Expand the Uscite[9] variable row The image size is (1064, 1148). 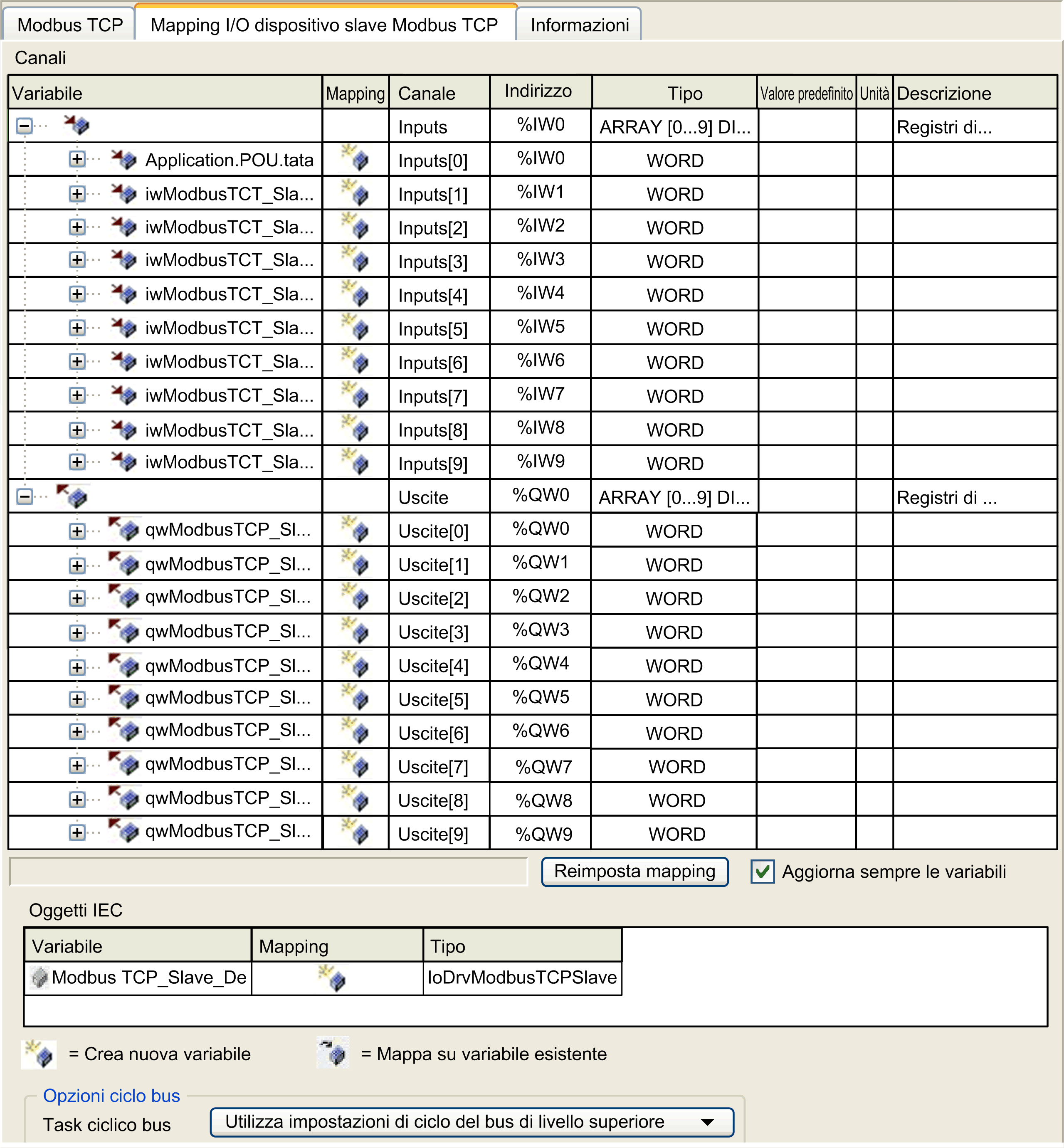77,832
